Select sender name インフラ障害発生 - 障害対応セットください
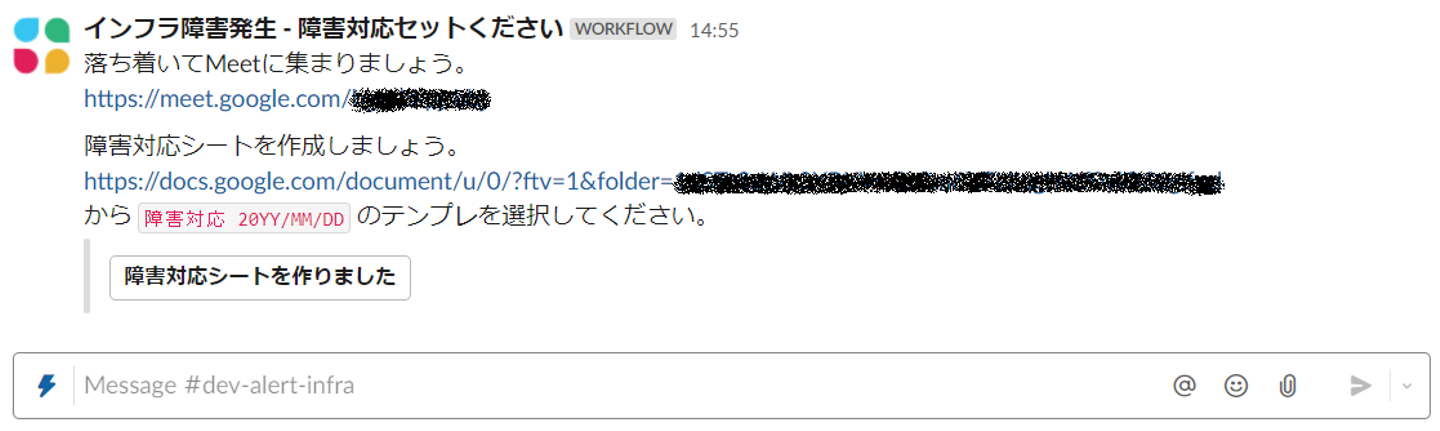 coord(323,28)
